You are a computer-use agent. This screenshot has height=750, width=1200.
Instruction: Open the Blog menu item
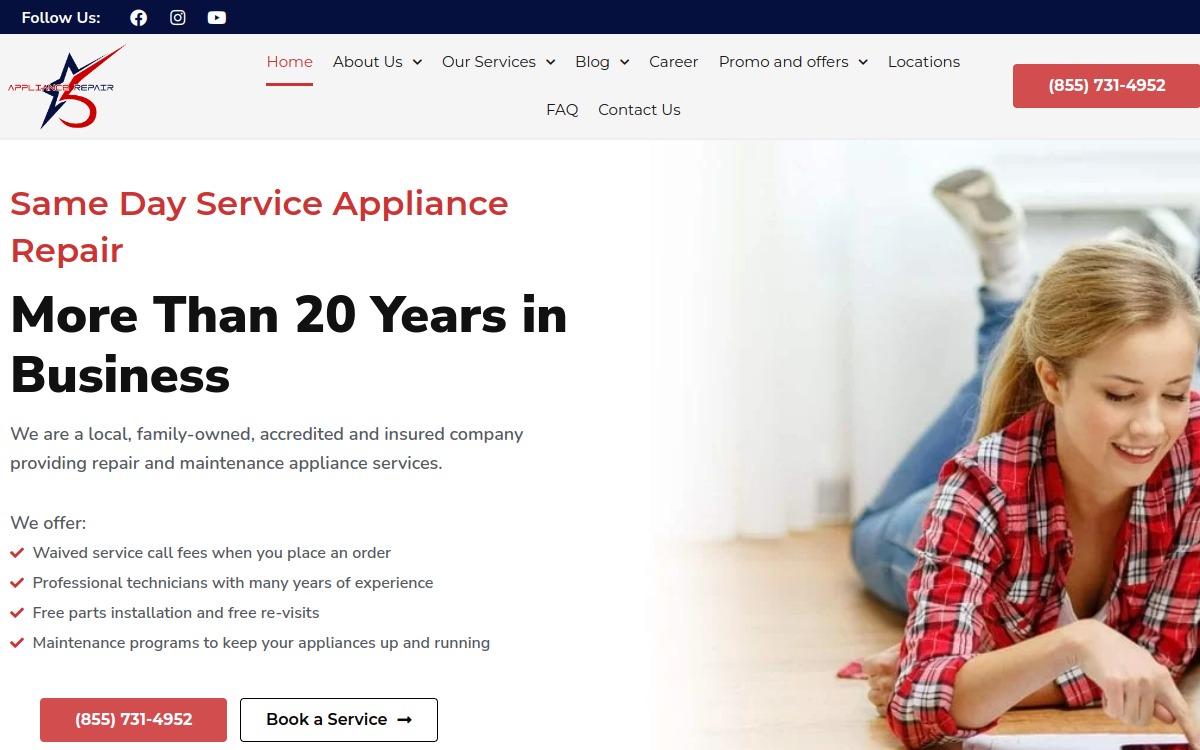tap(592, 62)
